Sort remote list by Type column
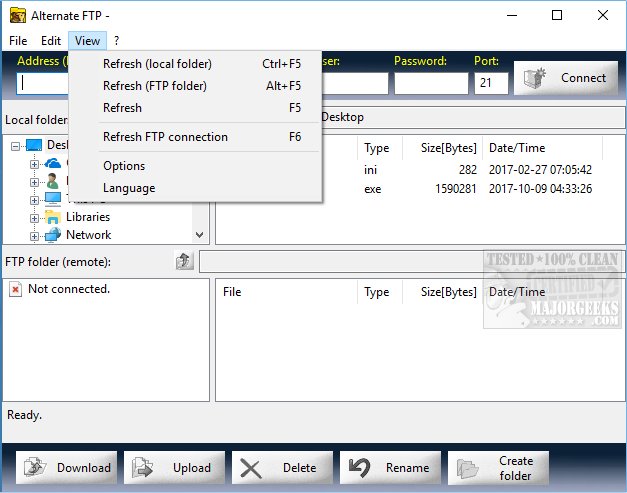The image size is (627, 493). (x=380, y=292)
